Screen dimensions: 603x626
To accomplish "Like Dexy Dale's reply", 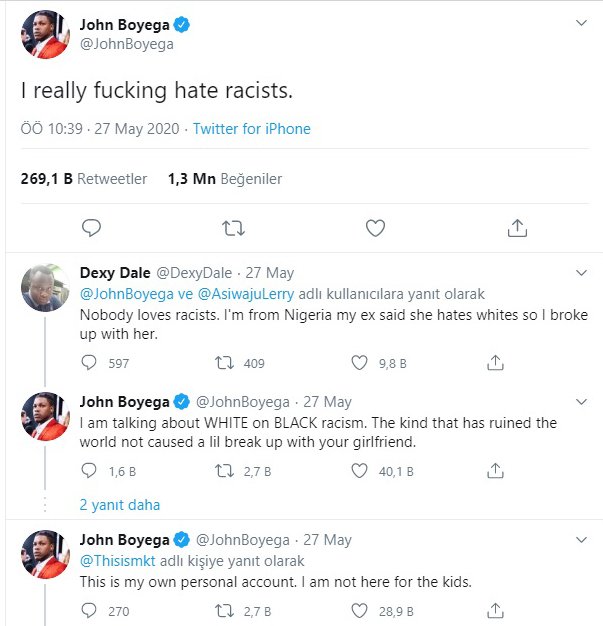I will pos(360,363).
